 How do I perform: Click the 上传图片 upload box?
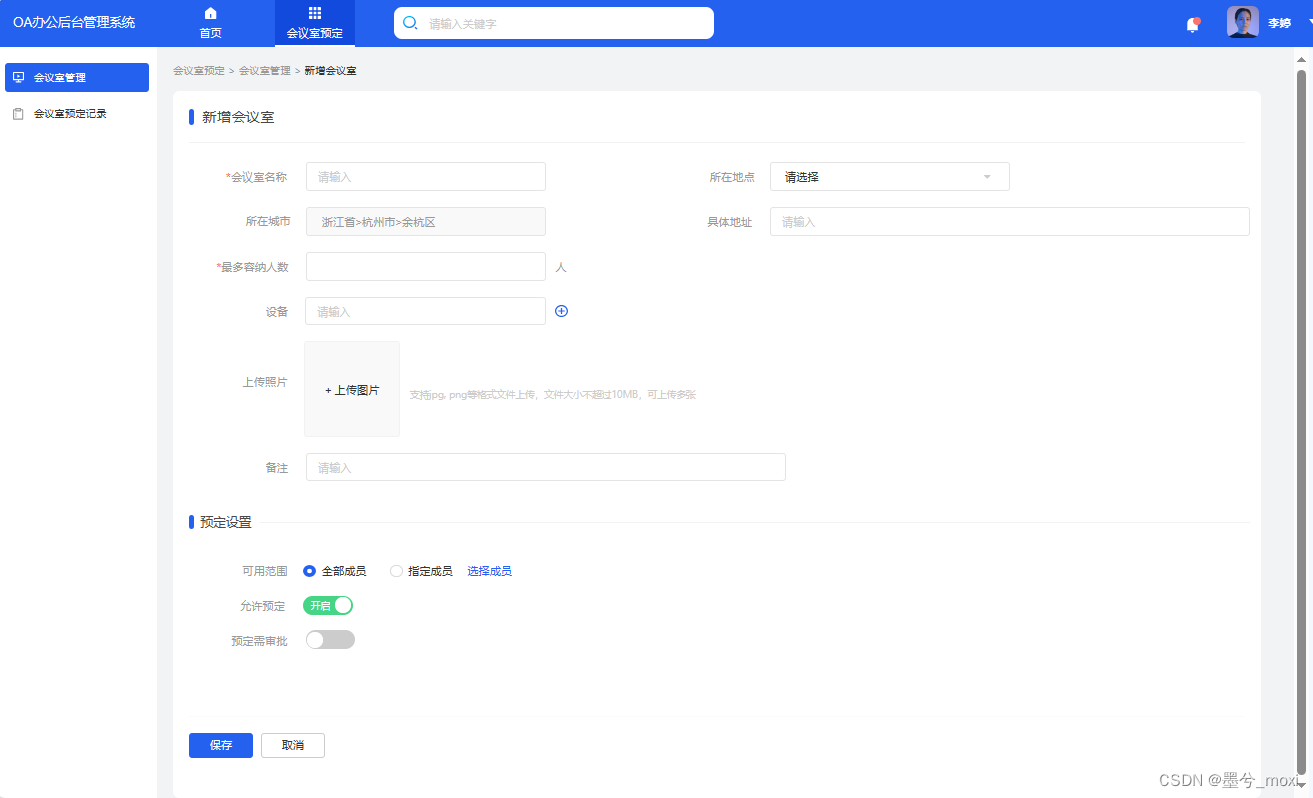coord(352,389)
